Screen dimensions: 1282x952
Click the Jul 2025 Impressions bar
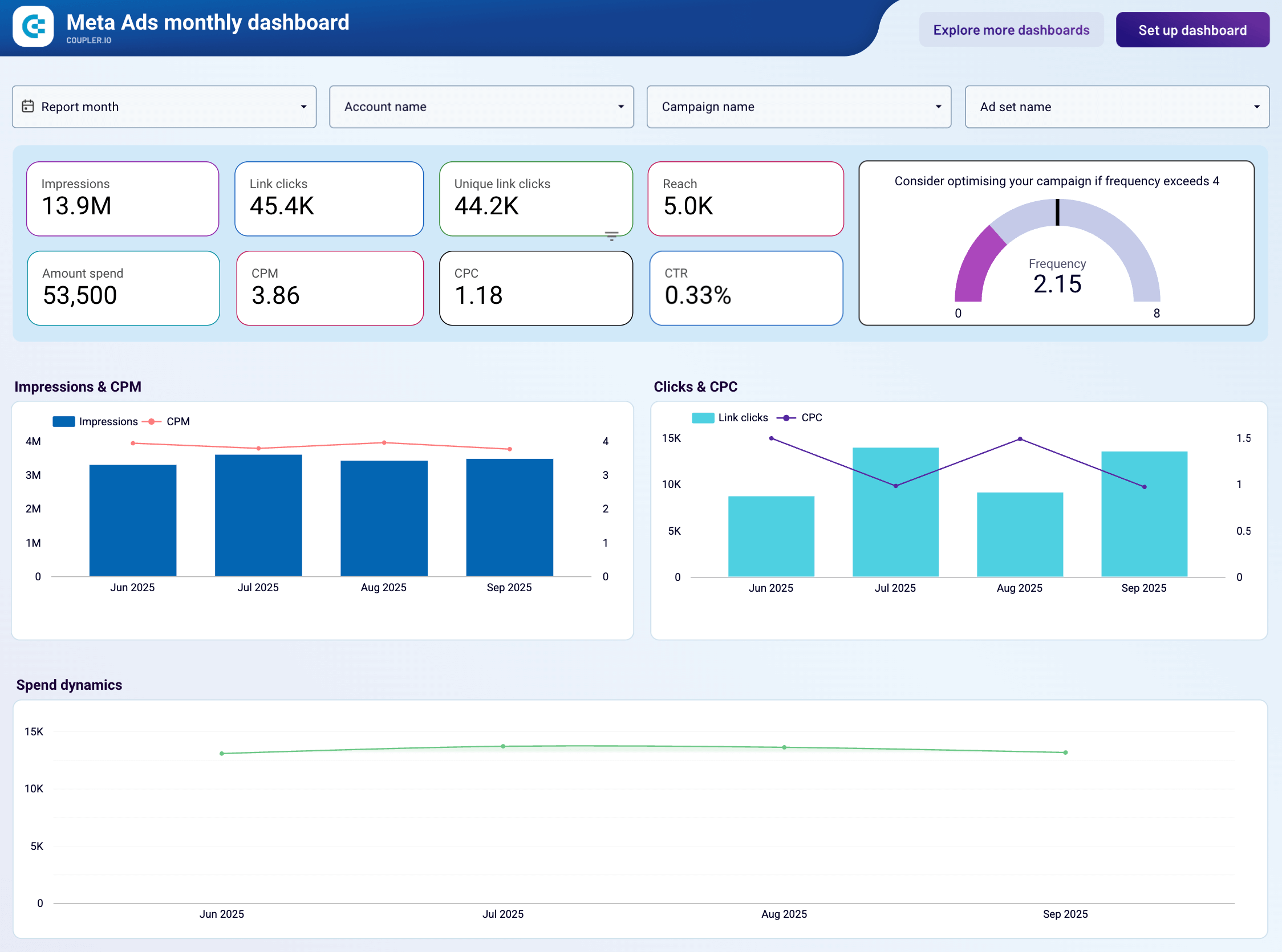pyautogui.click(x=258, y=515)
